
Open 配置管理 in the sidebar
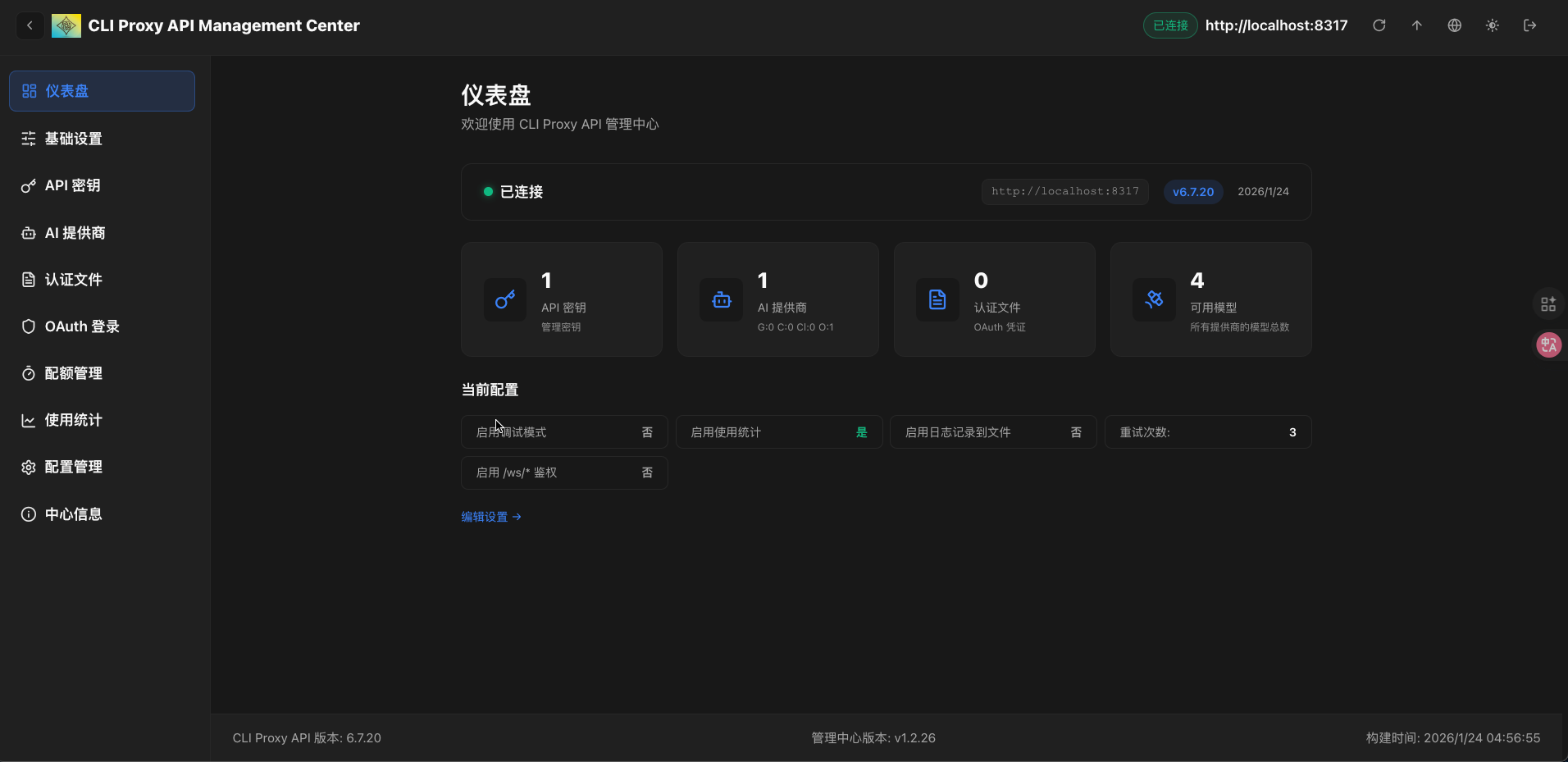coord(102,467)
